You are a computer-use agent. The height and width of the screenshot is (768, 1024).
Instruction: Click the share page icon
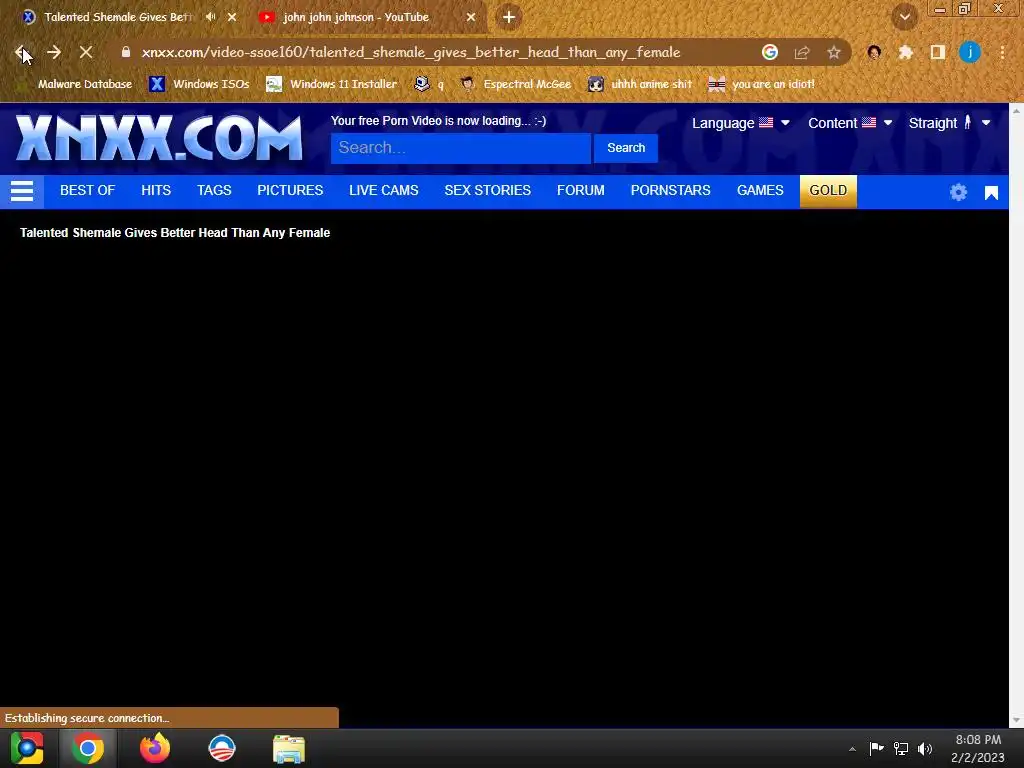(x=802, y=53)
